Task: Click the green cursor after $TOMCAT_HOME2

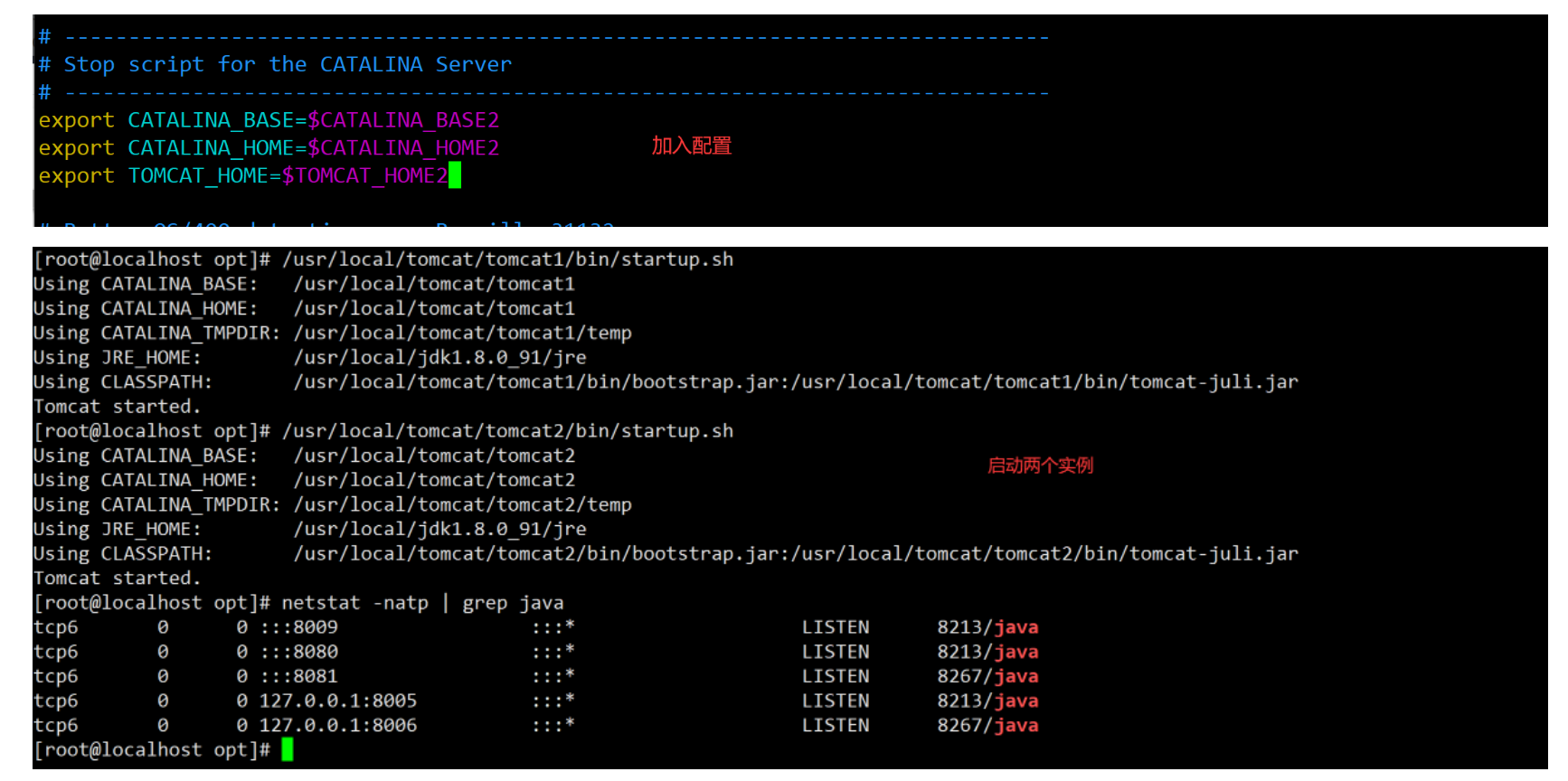Action: (455, 175)
